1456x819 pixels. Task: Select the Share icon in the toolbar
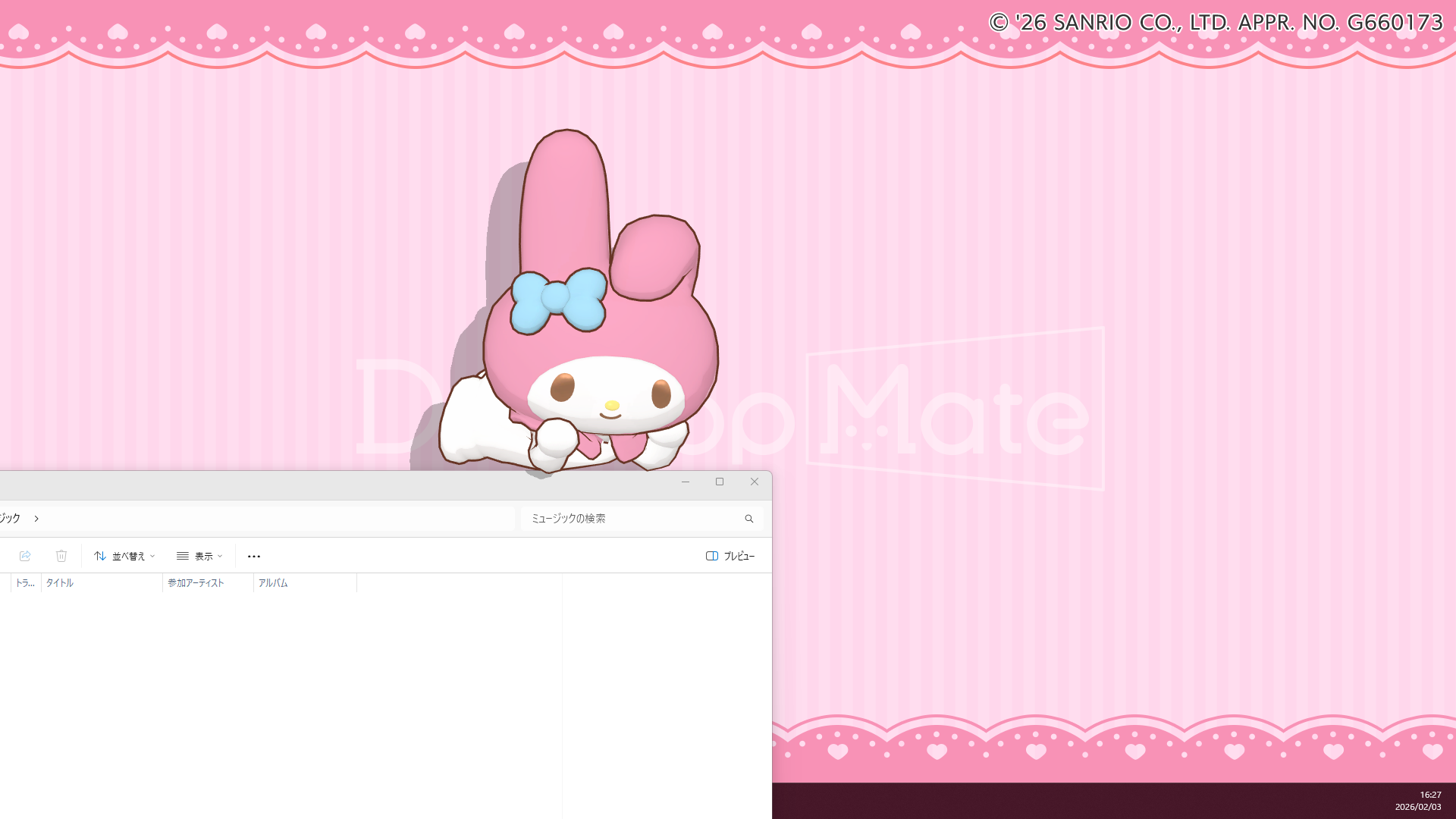[25, 556]
